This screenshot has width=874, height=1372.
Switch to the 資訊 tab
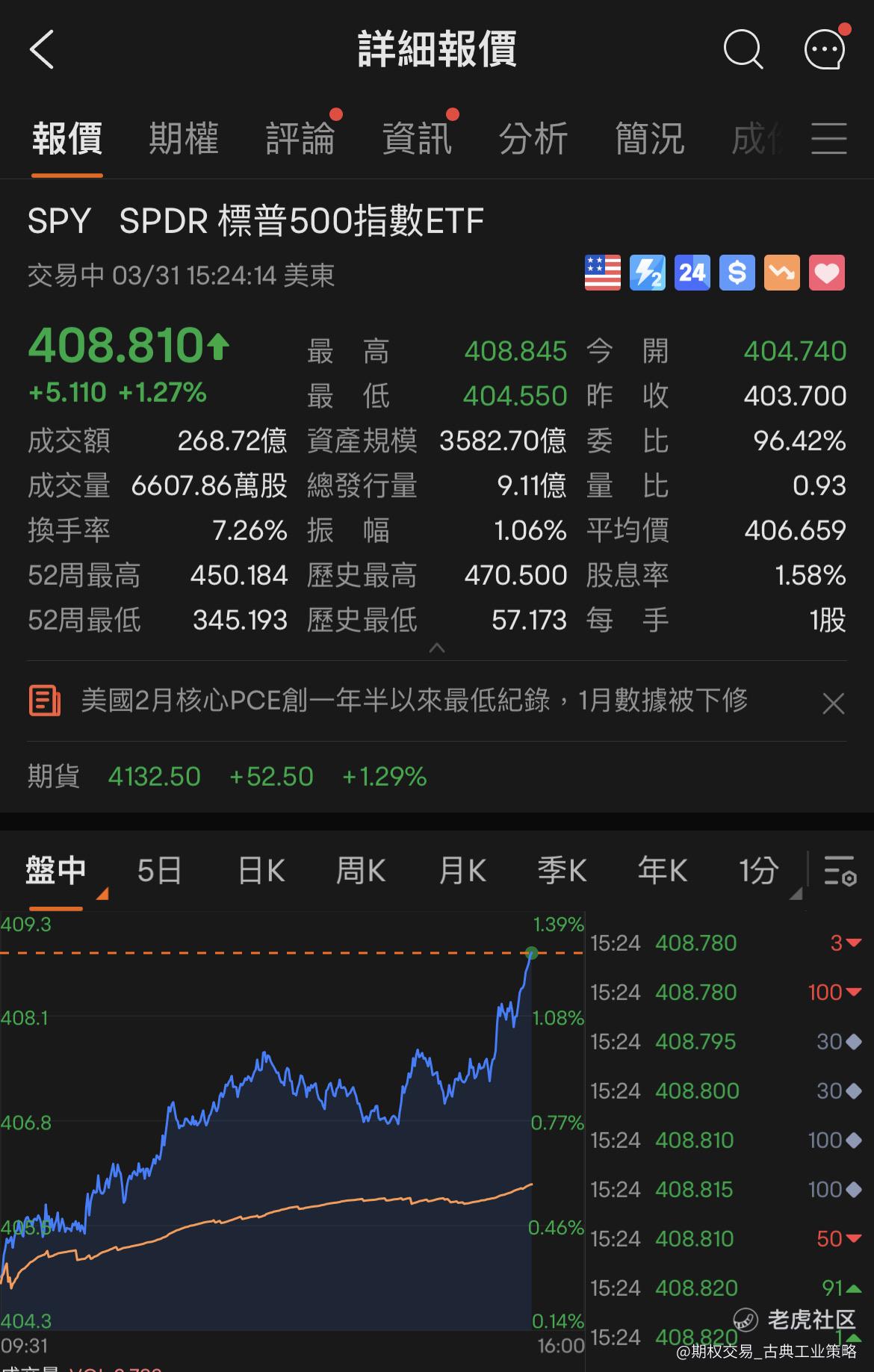pos(417,139)
